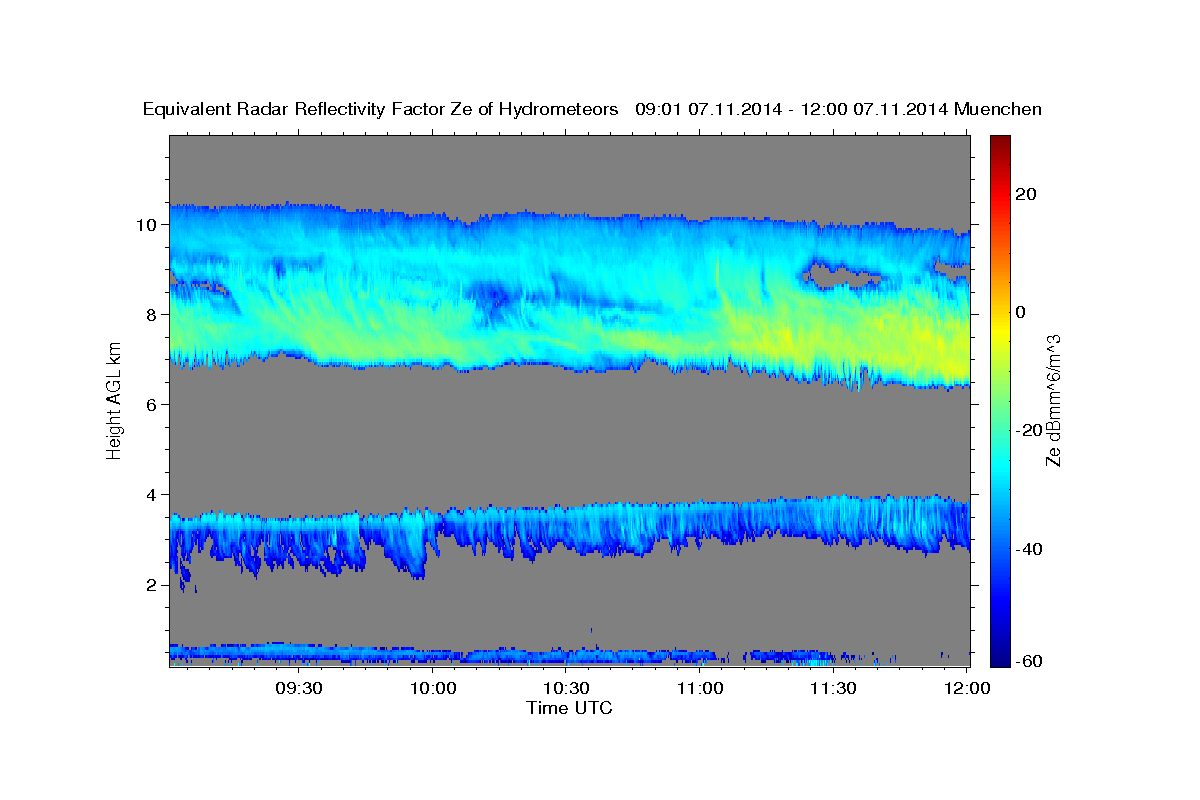Click the height tick label 10
Screen dimensions: 1200x800
[x=147, y=225]
